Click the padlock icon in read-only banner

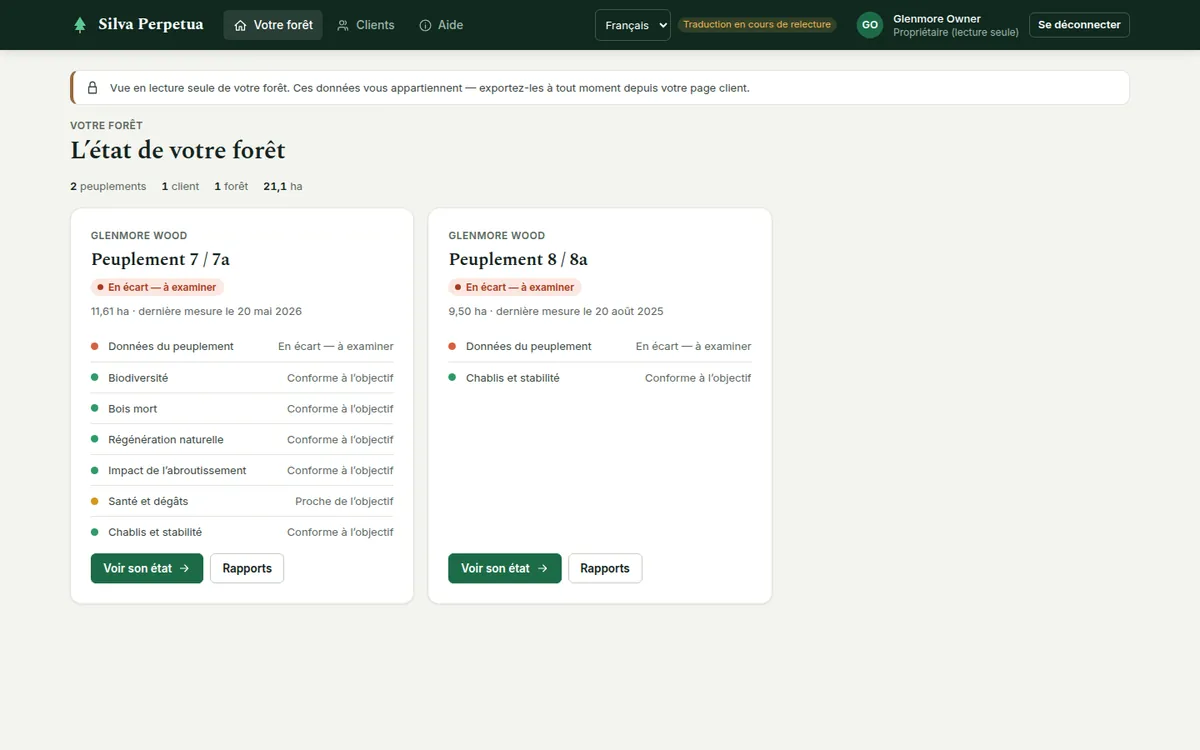pyautogui.click(x=92, y=88)
